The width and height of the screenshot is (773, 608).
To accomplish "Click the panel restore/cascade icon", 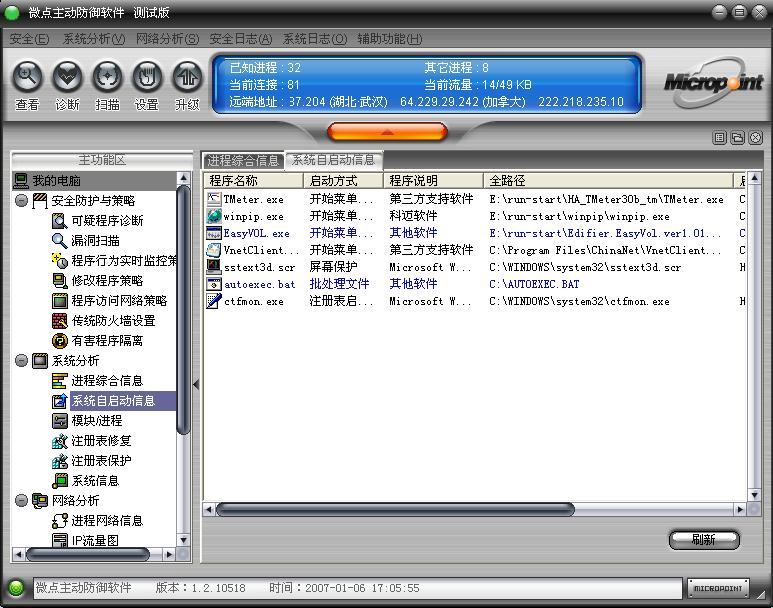I will point(738,138).
